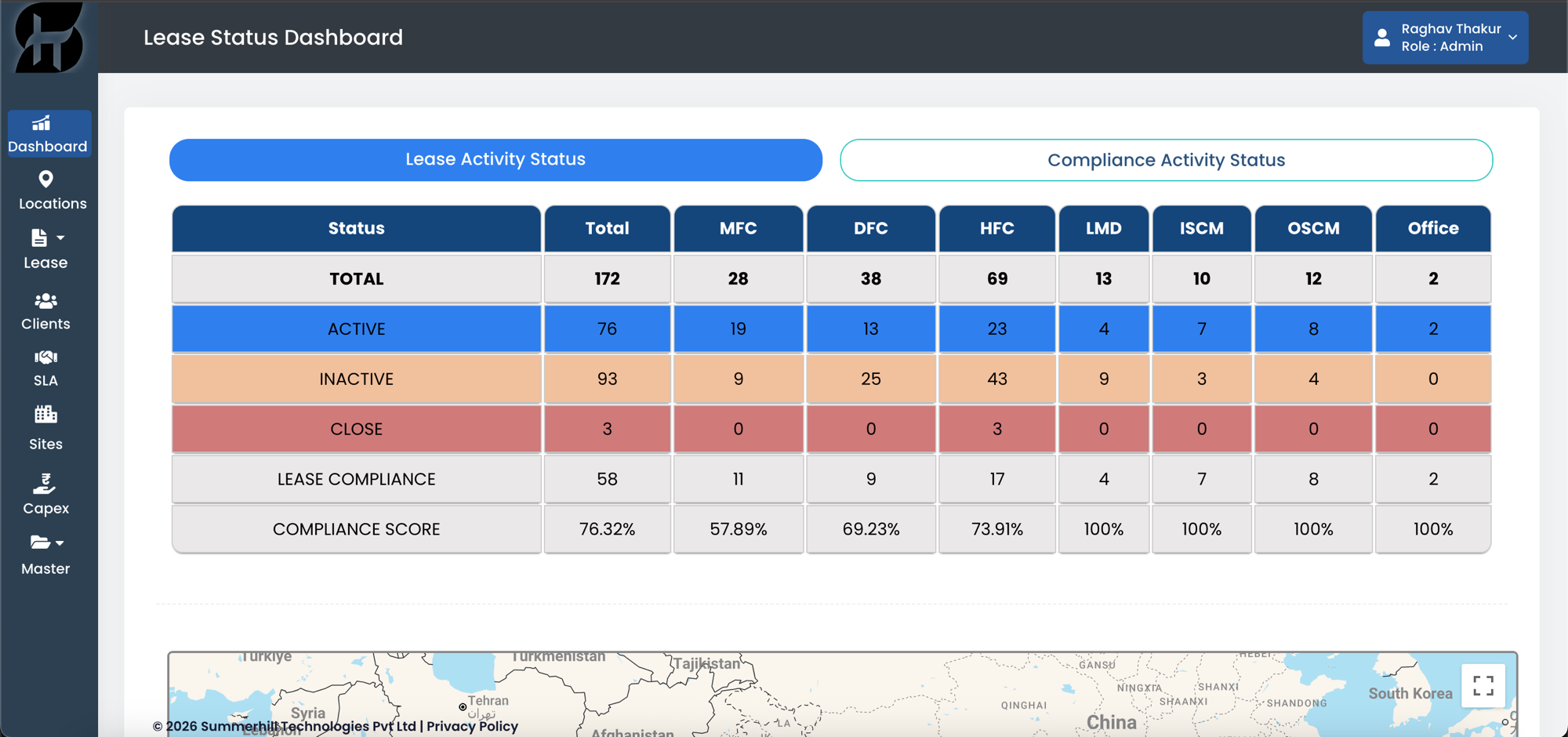Select the Sites building icon

point(45,414)
